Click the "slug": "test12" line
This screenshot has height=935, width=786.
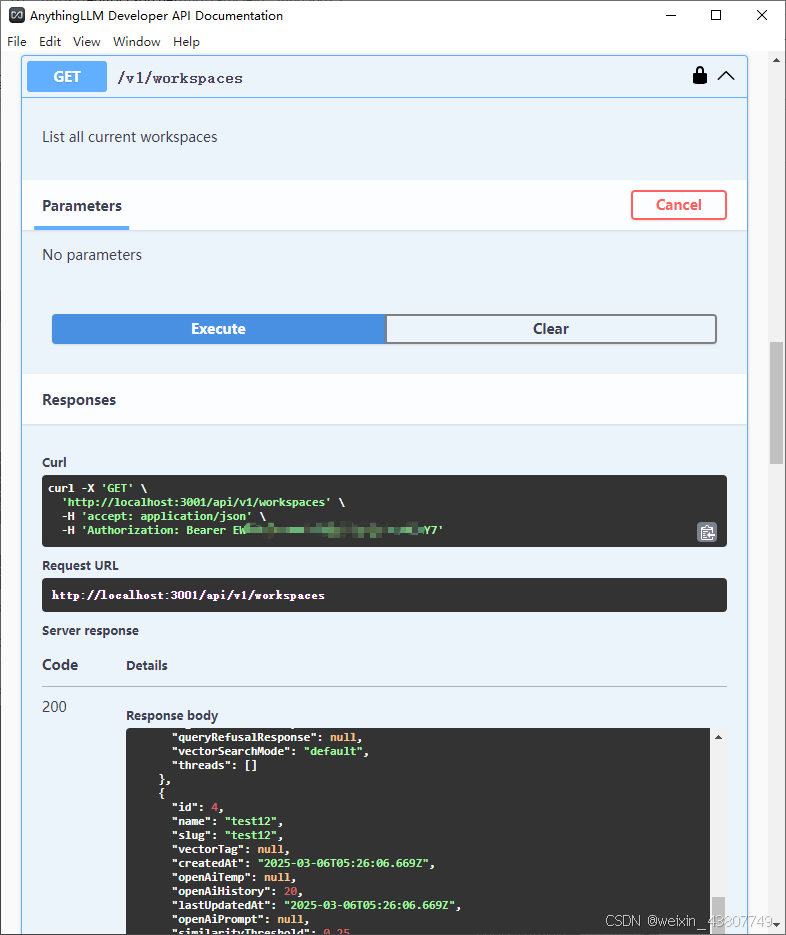pyautogui.click(x=227, y=835)
